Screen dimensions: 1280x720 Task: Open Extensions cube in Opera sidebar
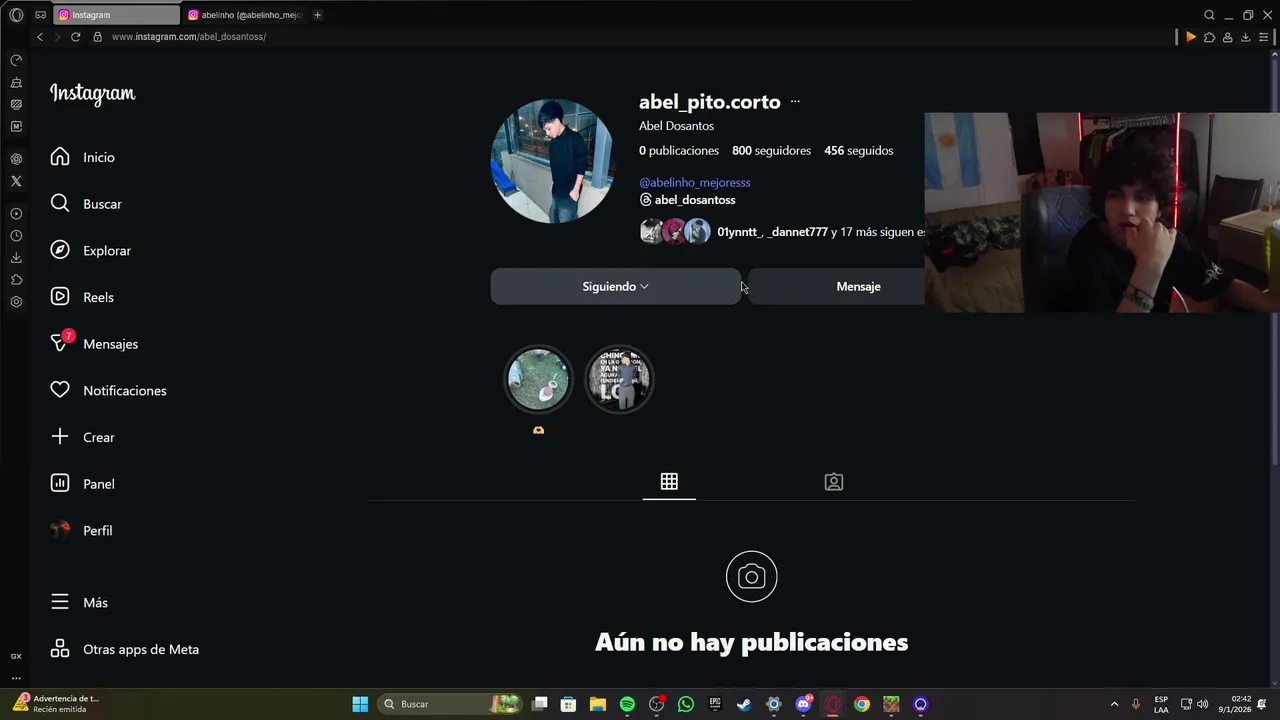click(16, 280)
